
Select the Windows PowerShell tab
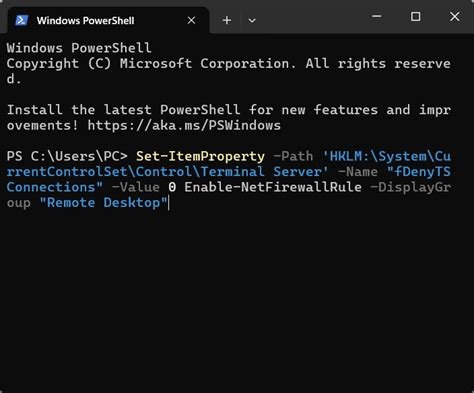(x=108, y=20)
